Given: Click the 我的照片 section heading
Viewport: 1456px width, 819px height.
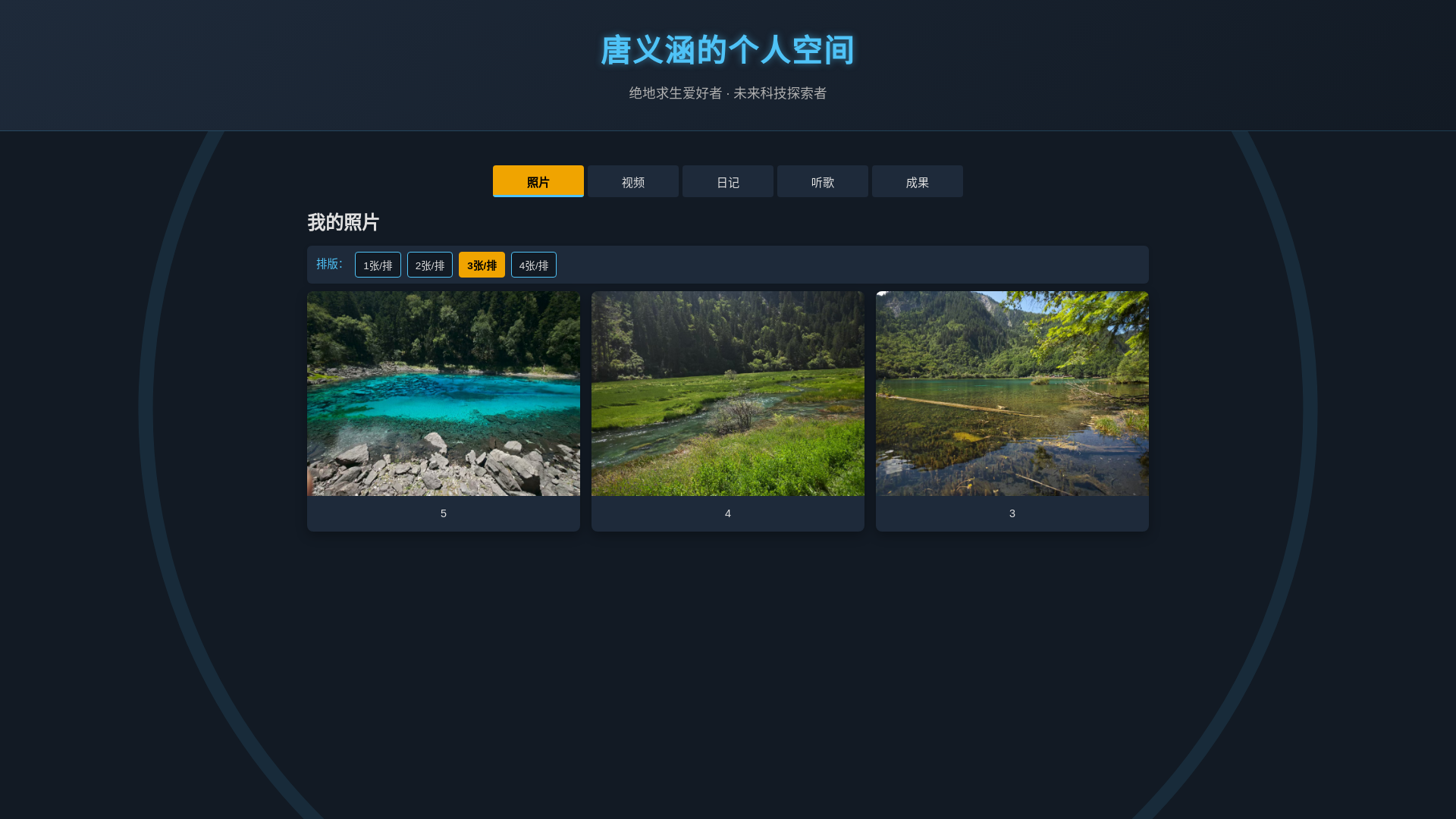Looking at the screenshot, I should [344, 222].
